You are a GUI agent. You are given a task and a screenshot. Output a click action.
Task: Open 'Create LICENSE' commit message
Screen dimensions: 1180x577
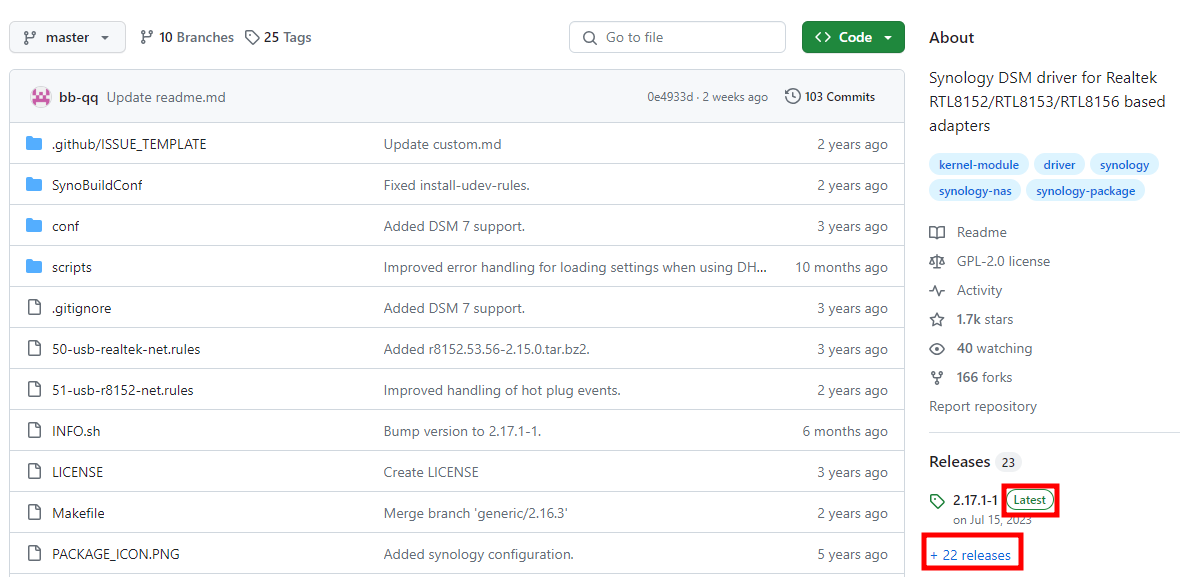431,472
